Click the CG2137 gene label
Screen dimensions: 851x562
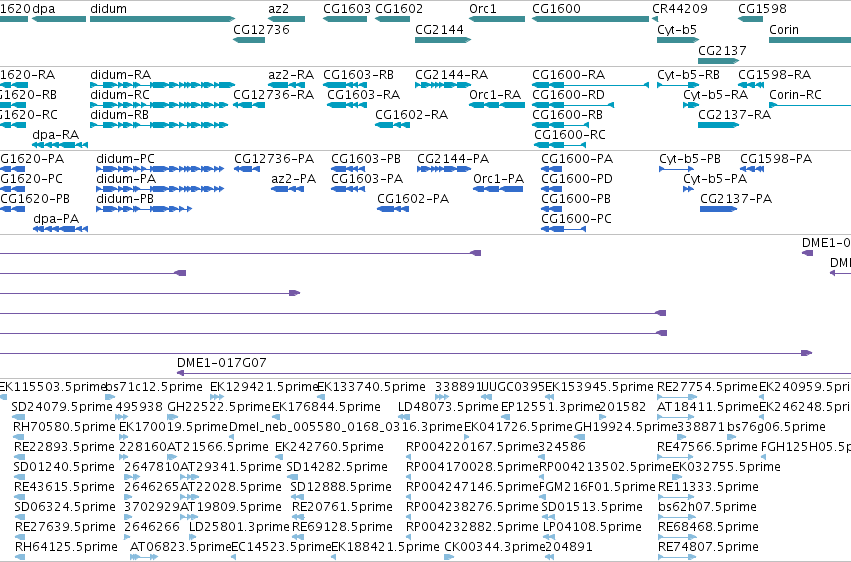point(722,50)
